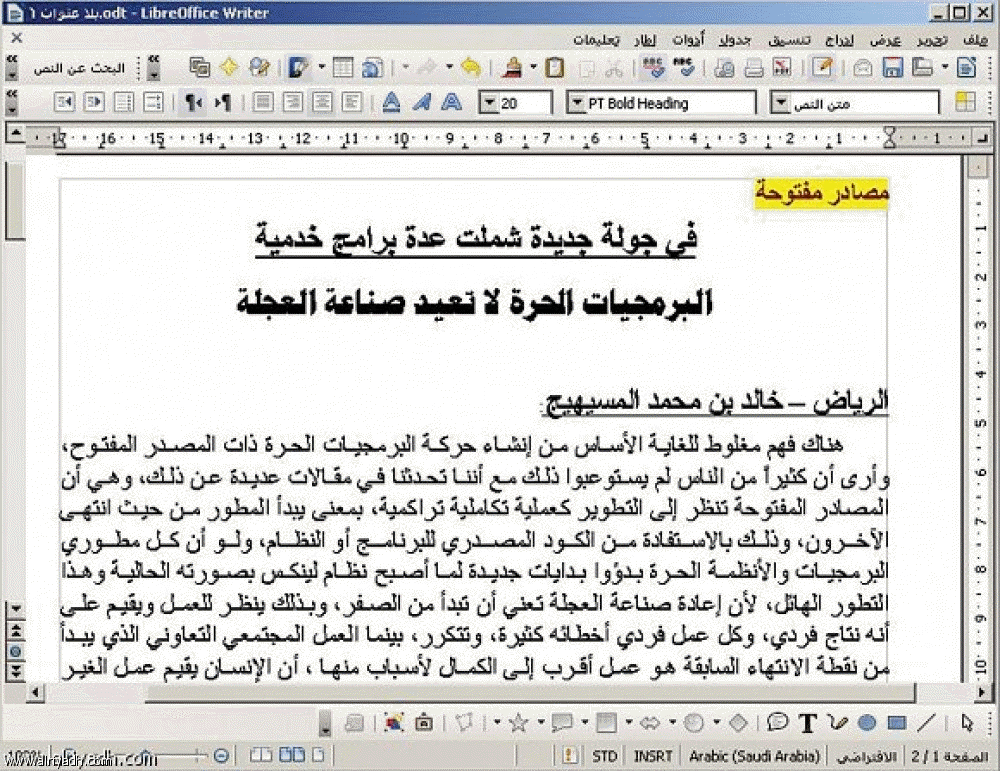Toggle Italic formatting icon
Viewport: 1000px width, 771px height.
(x=421, y=103)
